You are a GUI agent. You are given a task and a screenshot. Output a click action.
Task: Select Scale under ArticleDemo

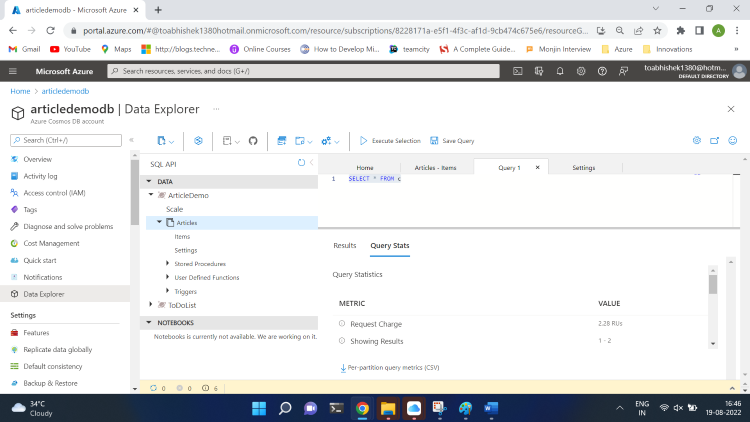175,209
